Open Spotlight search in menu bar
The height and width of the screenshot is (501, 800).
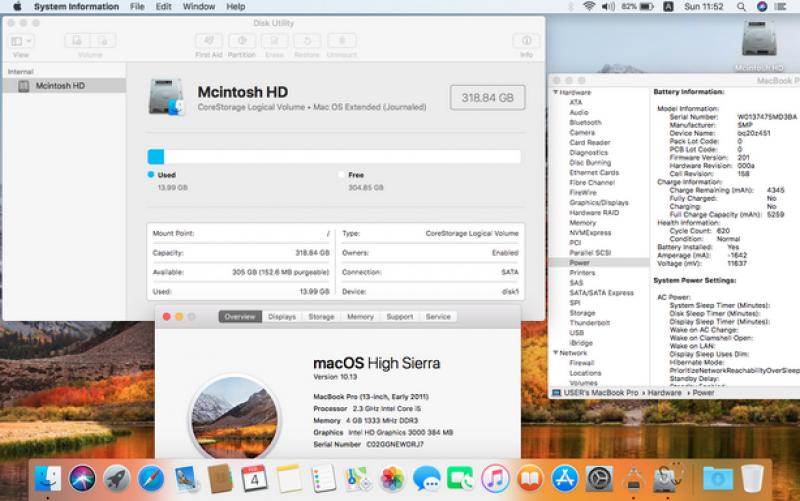click(x=741, y=7)
